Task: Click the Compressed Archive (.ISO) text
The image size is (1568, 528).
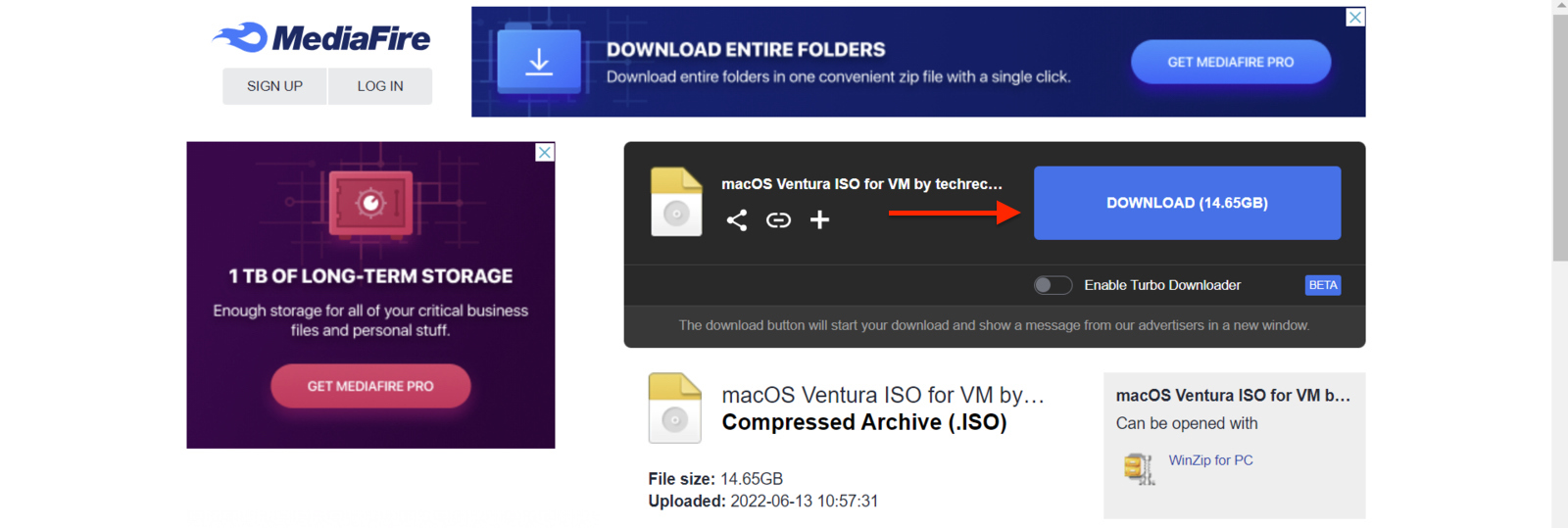Action: (x=864, y=422)
